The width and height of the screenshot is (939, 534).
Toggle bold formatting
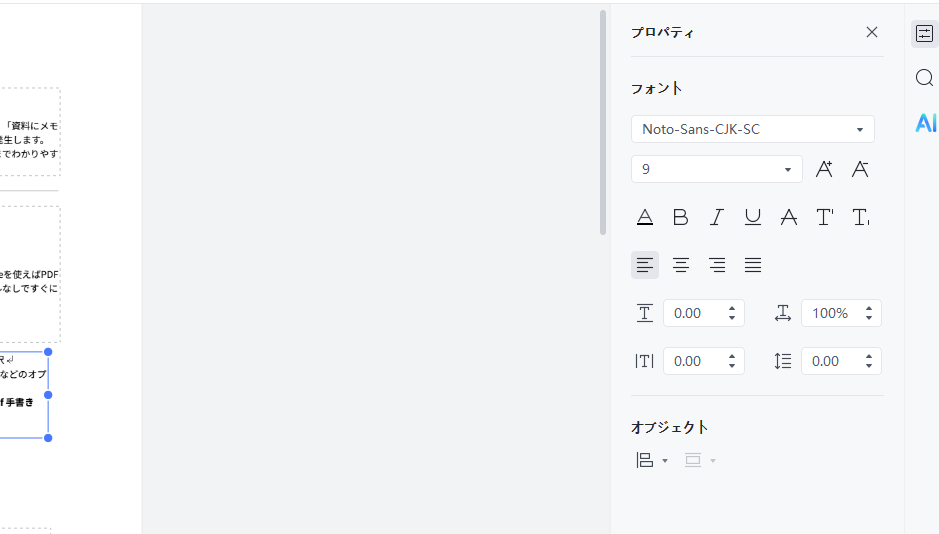point(680,217)
